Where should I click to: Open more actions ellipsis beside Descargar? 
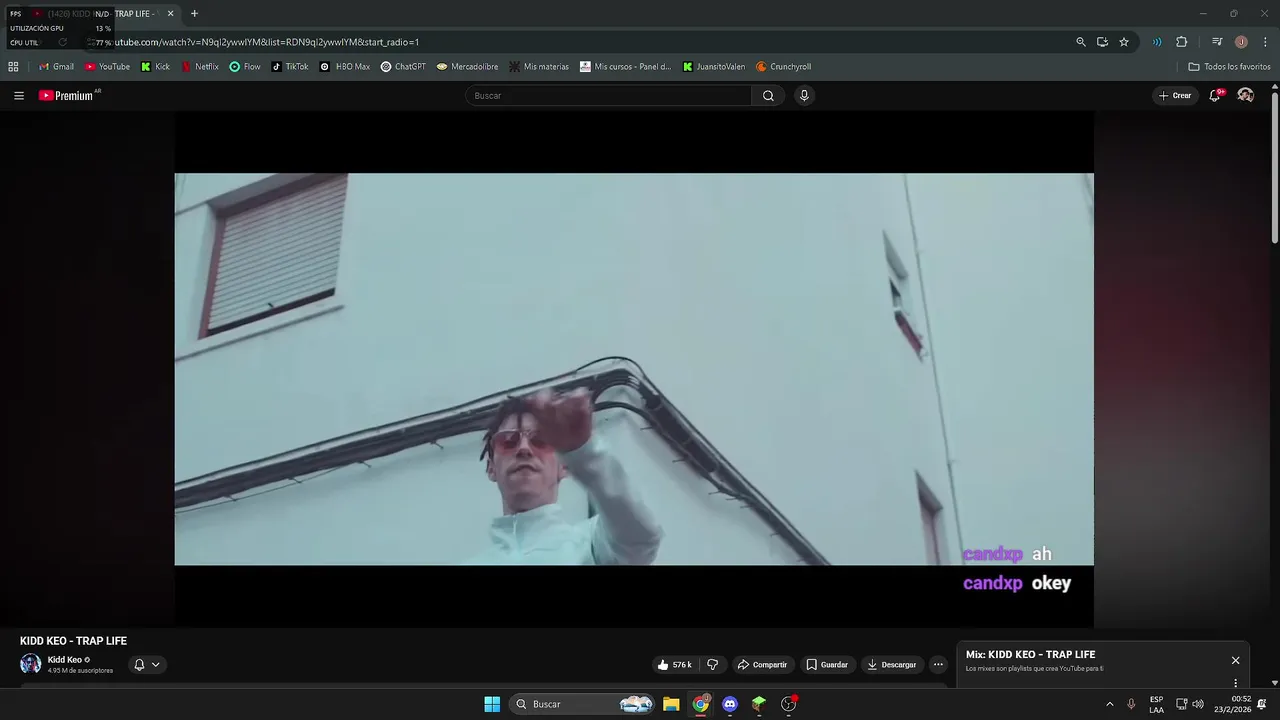point(938,665)
